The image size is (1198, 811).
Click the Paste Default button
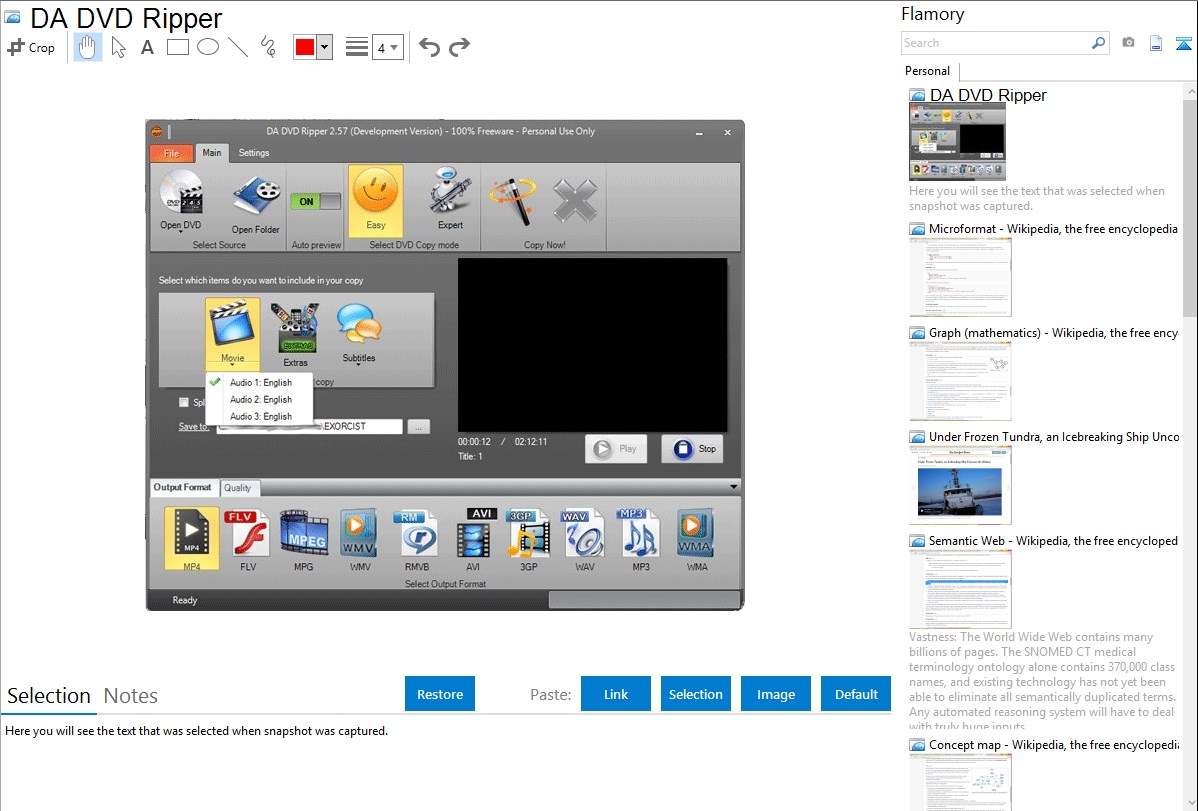(856, 694)
